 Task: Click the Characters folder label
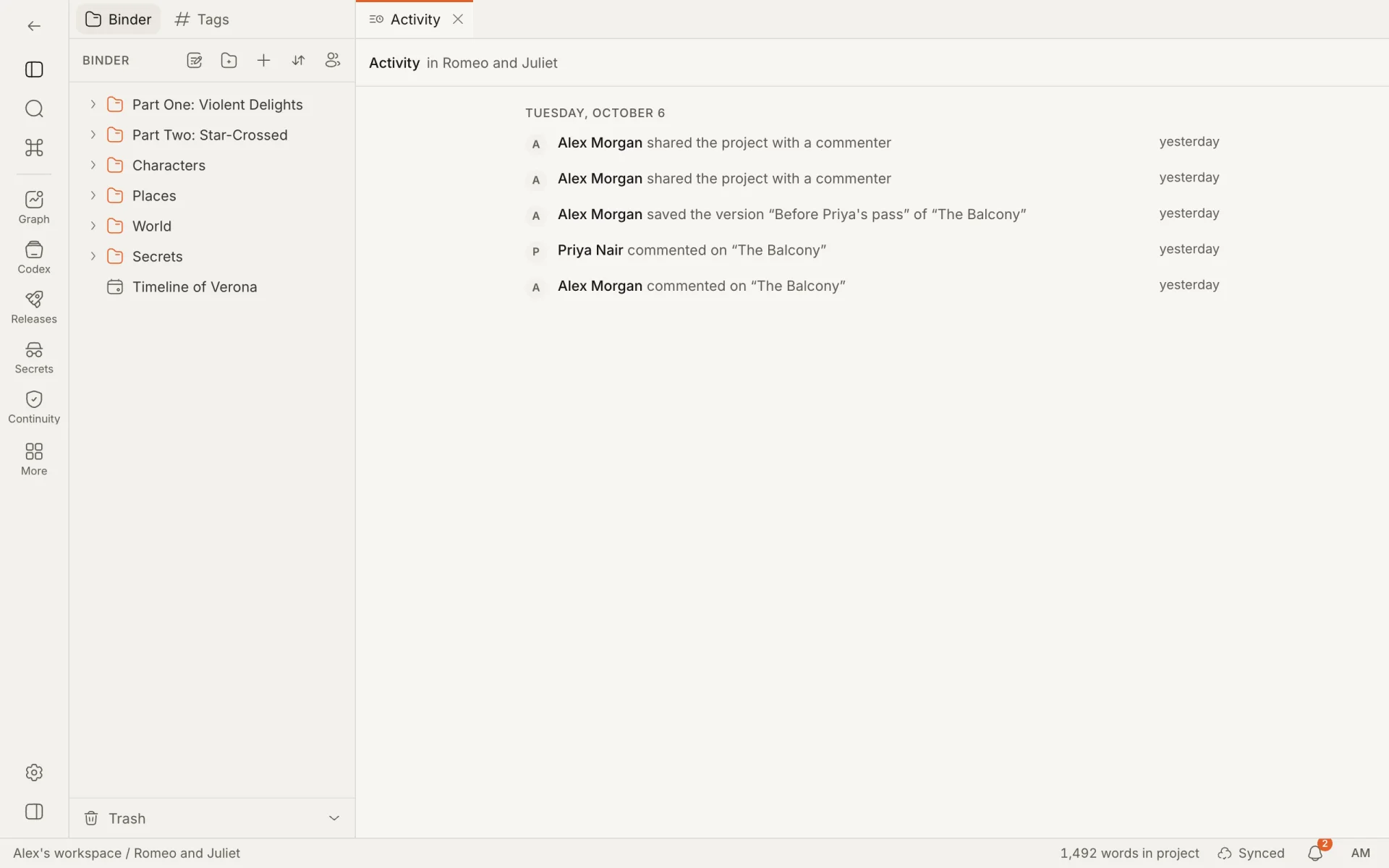click(x=169, y=166)
